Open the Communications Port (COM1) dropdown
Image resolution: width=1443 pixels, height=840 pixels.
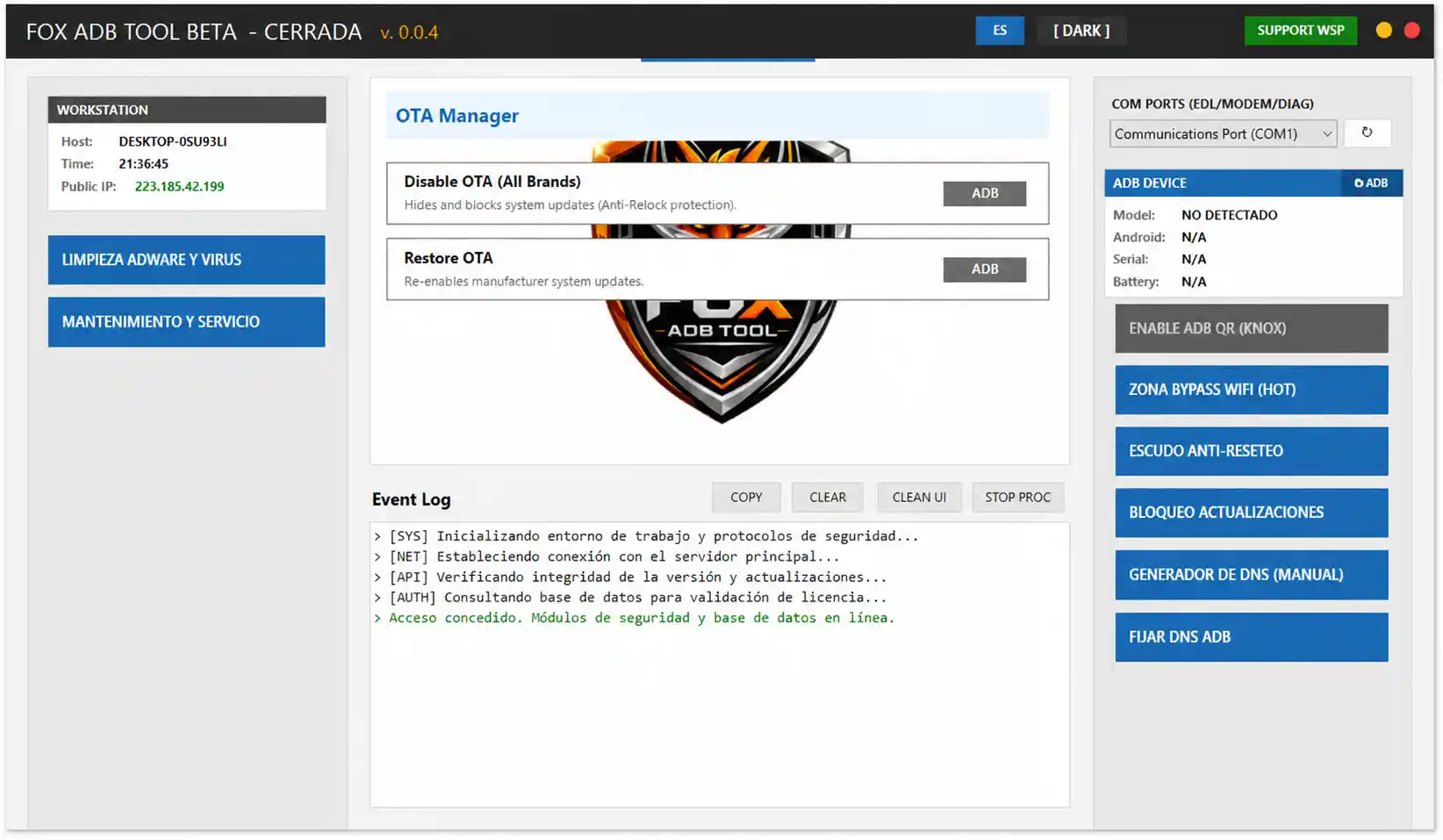[1223, 133]
